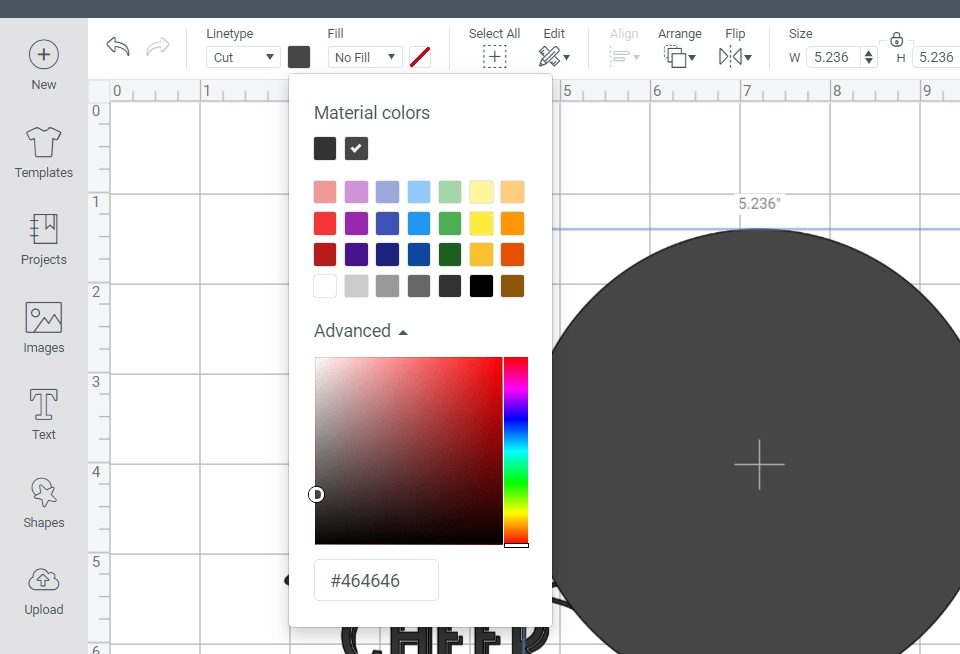Open the Projects notebook icon
Image resolution: width=960 pixels, height=654 pixels.
pos(43,229)
